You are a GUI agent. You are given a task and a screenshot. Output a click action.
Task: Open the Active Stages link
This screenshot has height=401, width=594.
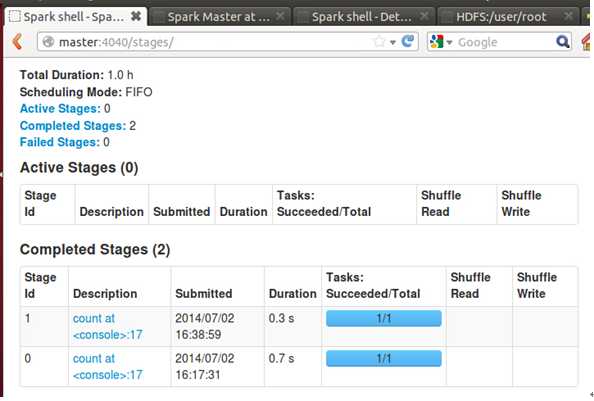point(60,109)
